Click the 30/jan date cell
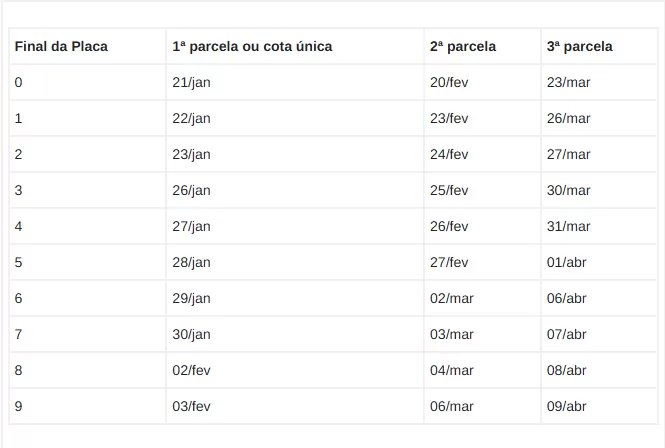The height and width of the screenshot is (448, 665). coord(191,334)
